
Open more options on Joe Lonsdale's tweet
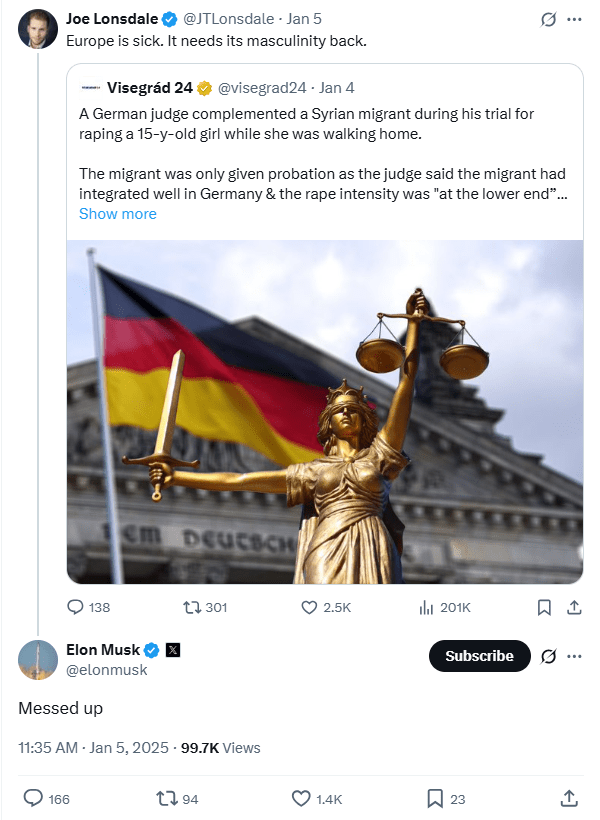click(574, 19)
